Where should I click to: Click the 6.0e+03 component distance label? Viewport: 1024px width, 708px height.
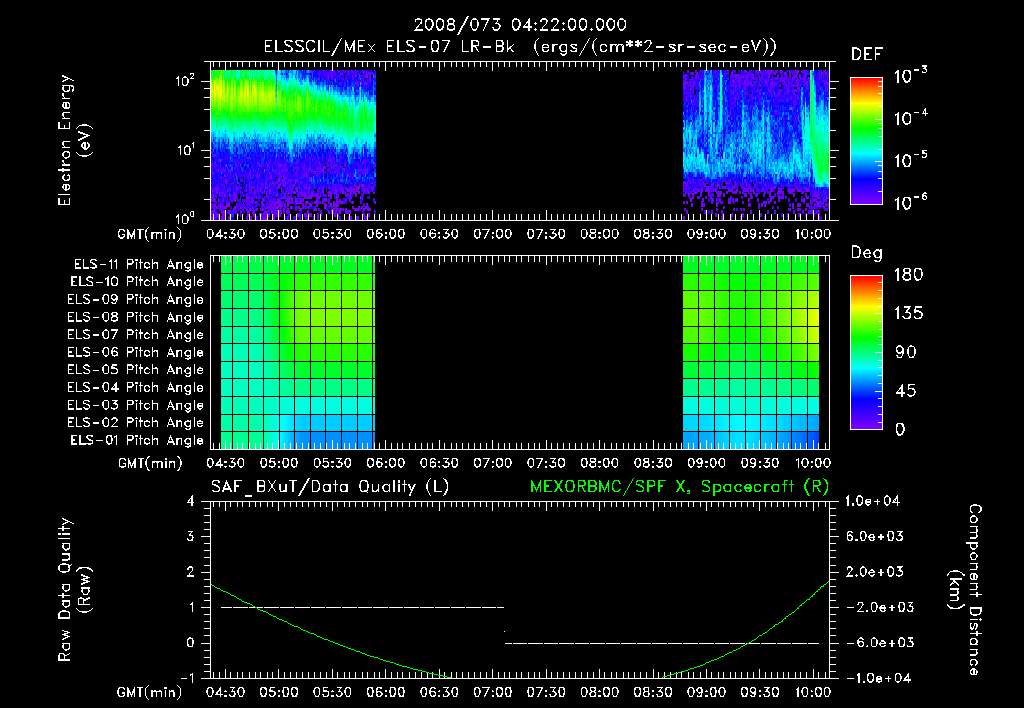[874, 536]
